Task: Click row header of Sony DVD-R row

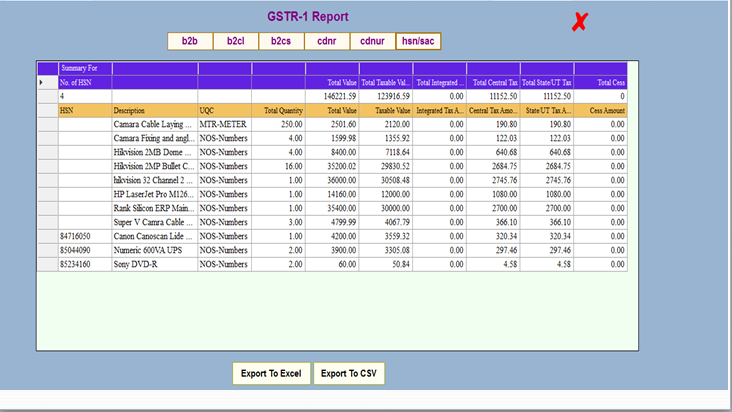Action: (48, 265)
